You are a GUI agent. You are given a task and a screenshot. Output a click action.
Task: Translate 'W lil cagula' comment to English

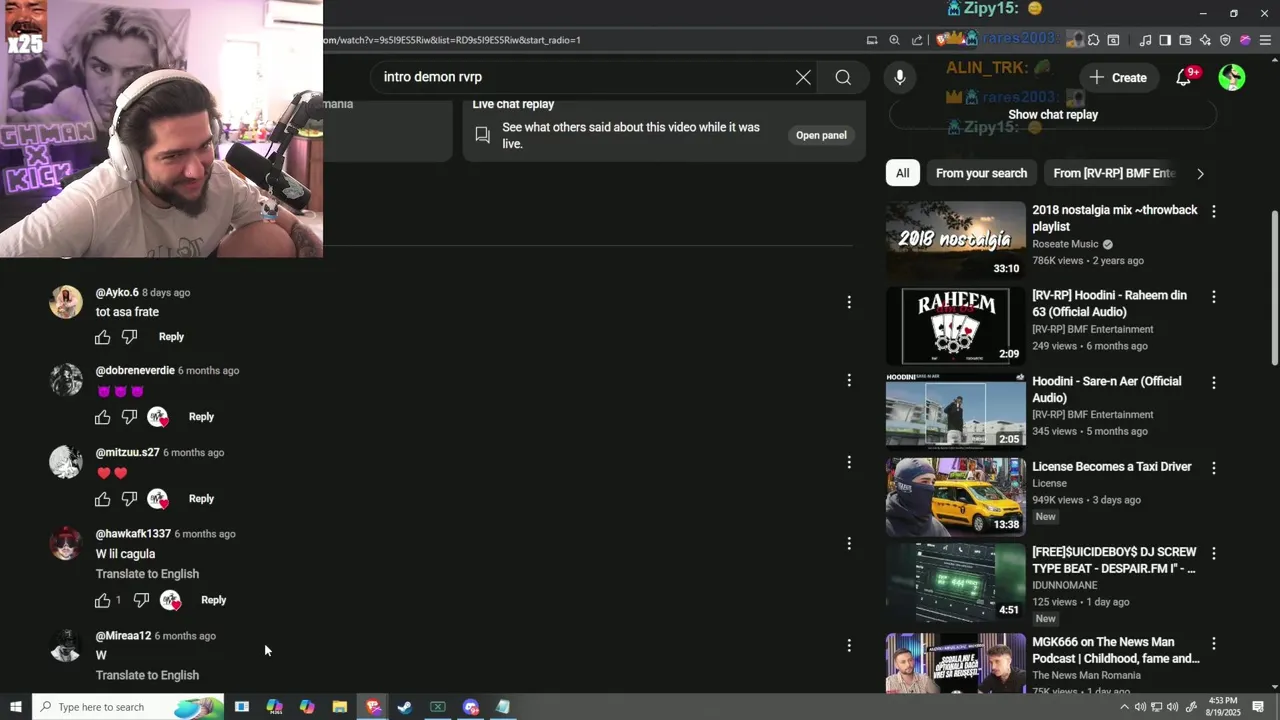pos(147,574)
